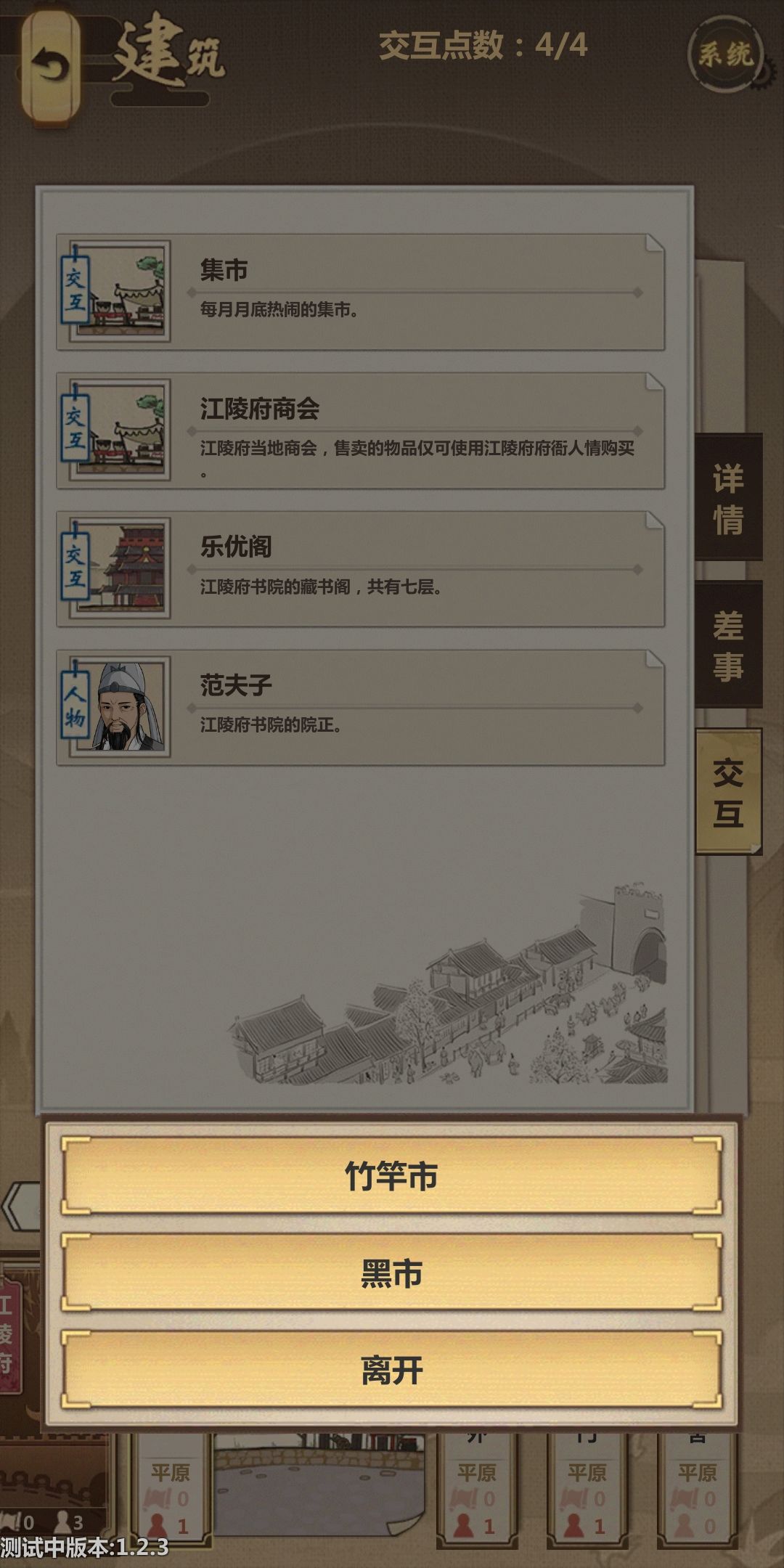The height and width of the screenshot is (1568, 784).
Task: Choose the 竹竿市 option
Action: click(391, 1176)
